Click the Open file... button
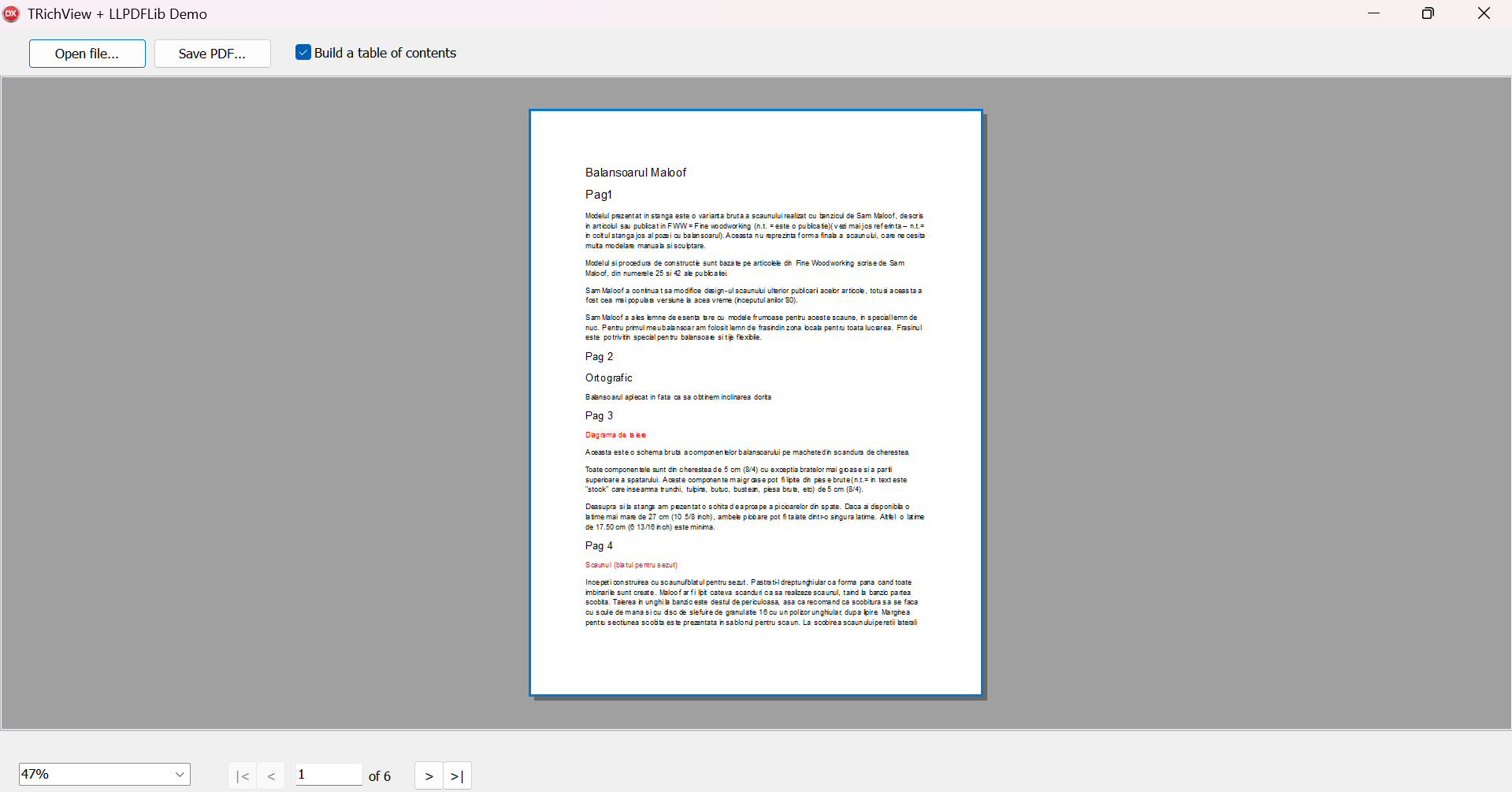The width and height of the screenshot is (1512, 792). pos(87,54)
